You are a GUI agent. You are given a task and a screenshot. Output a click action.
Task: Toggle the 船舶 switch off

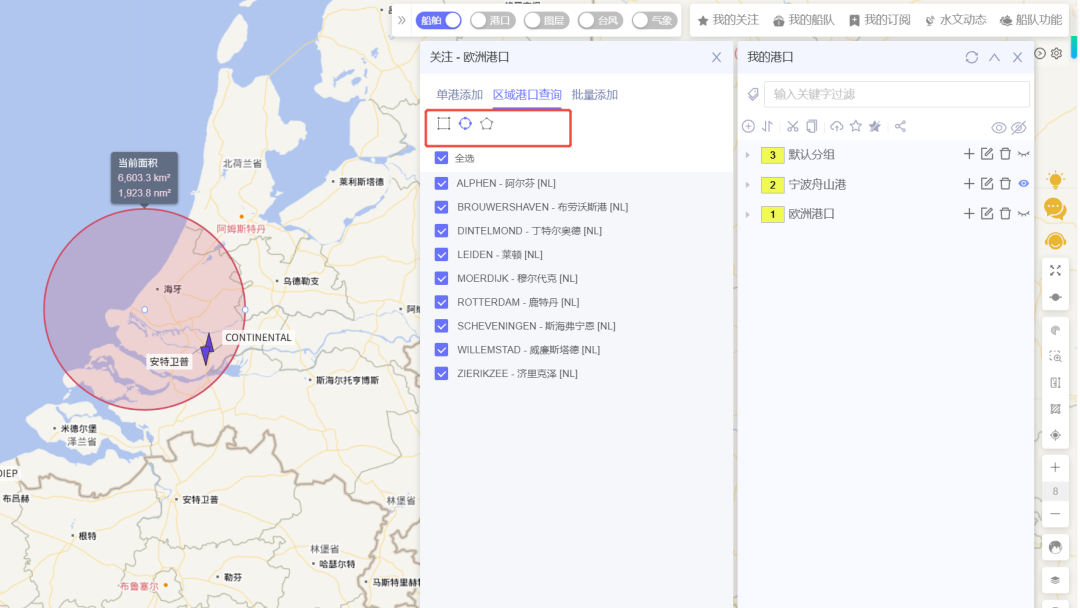(x=439, y=20)
